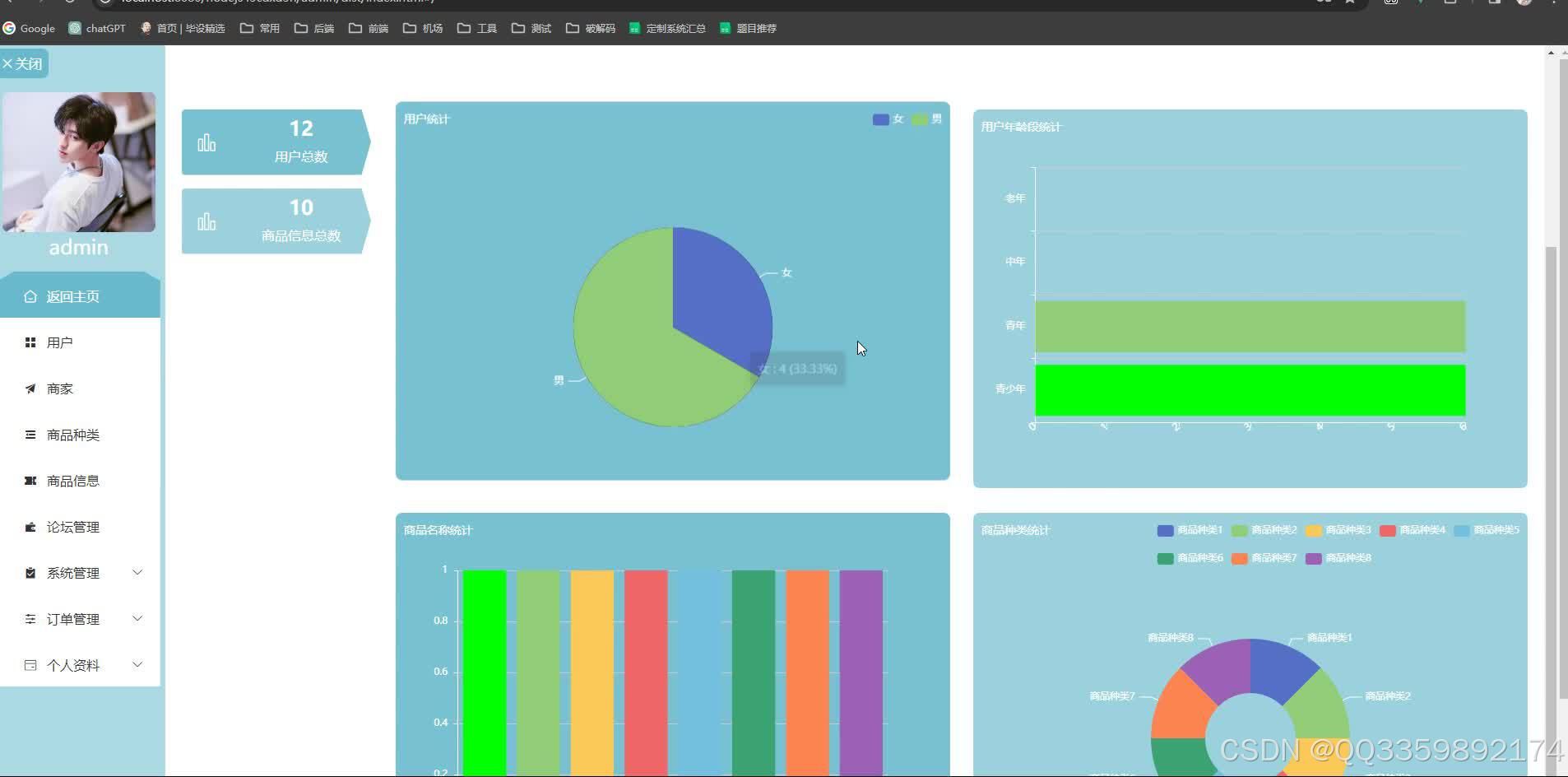
Task: Click the purple bar in 商品名称统计
Action: 861,672
